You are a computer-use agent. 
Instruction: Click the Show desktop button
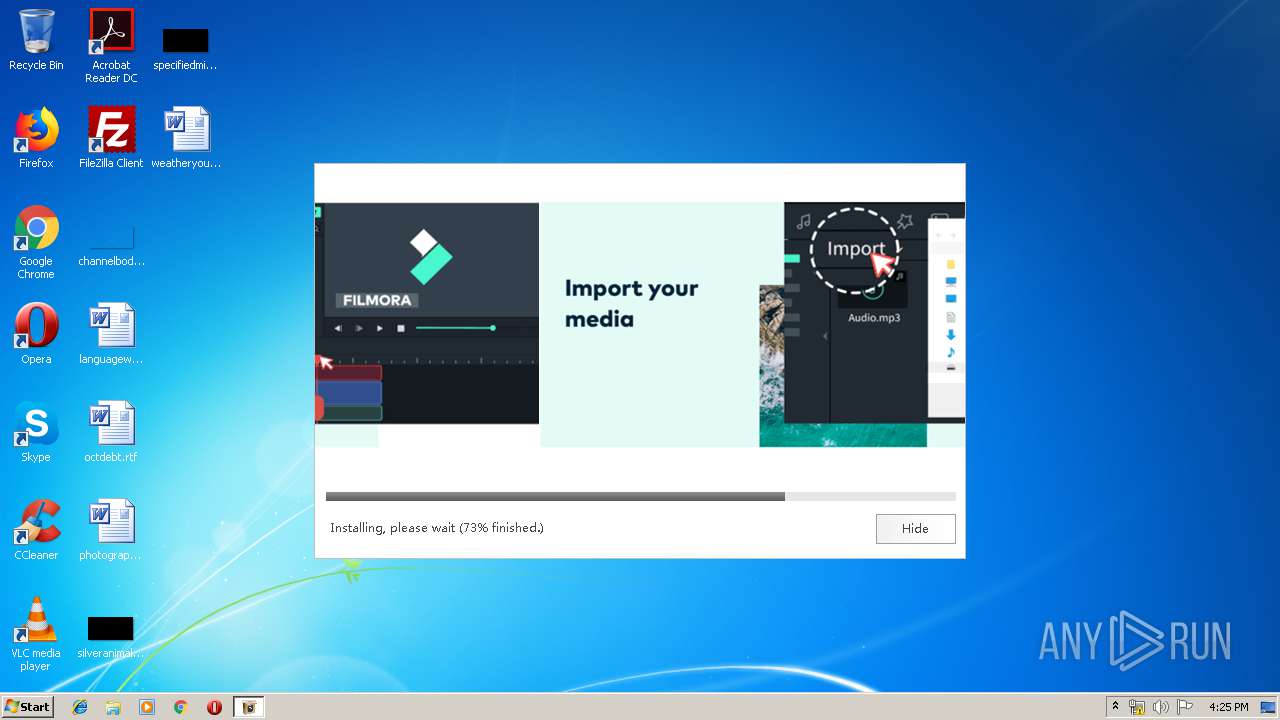pyautogui.click(x=1269, y=707)
